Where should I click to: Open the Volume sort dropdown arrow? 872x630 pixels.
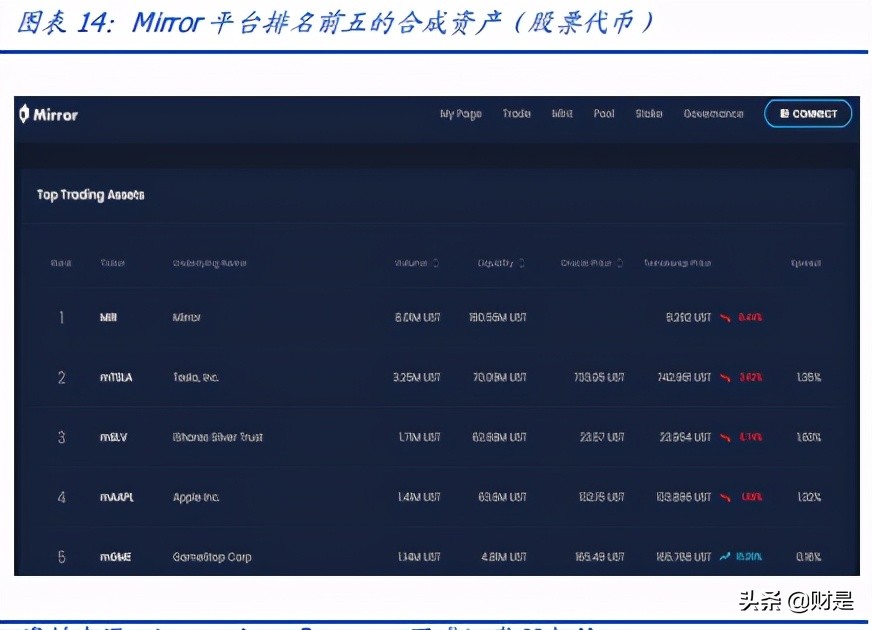438,263
